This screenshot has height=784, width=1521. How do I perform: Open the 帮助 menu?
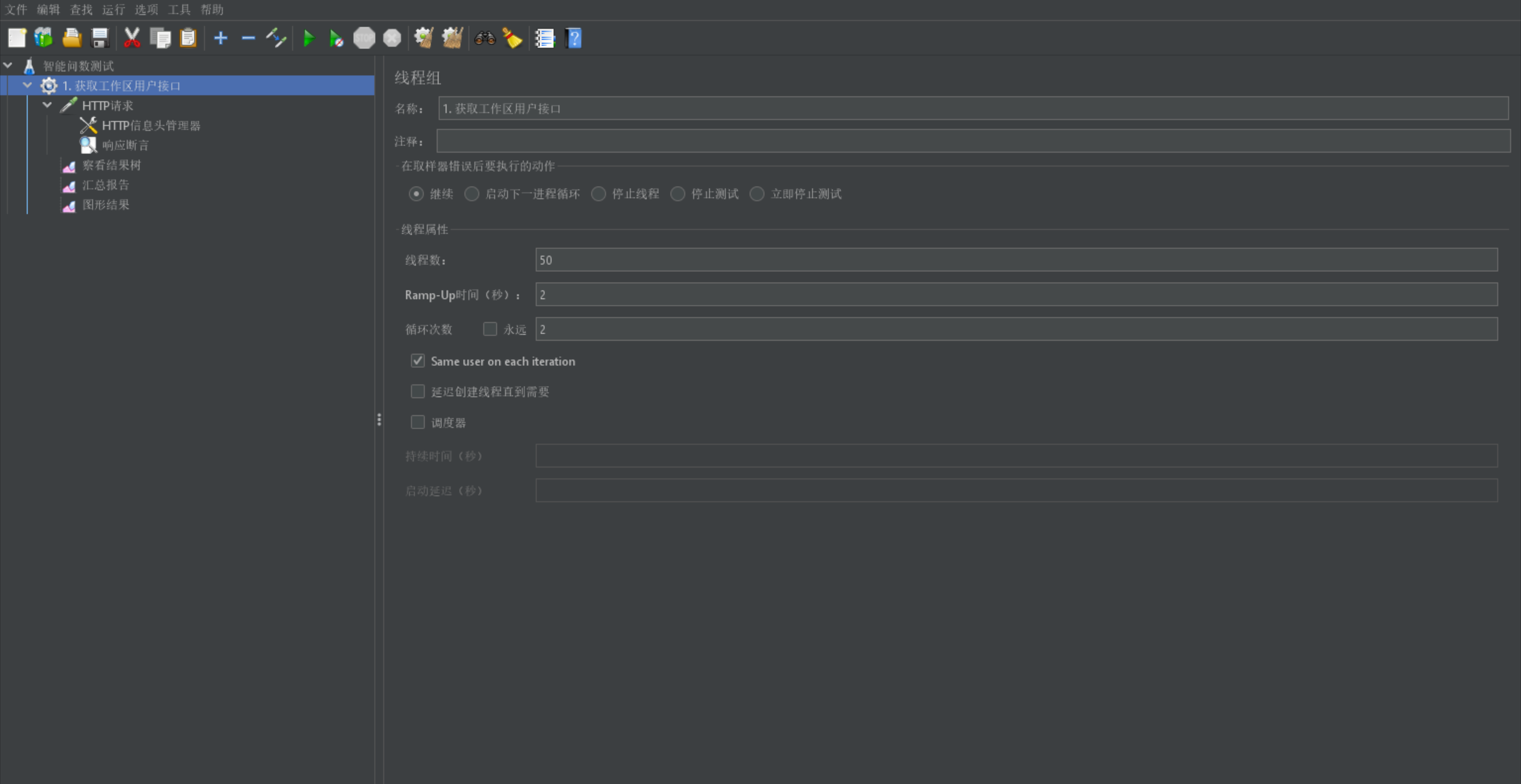pyautogui.click(x=212, y=10)
